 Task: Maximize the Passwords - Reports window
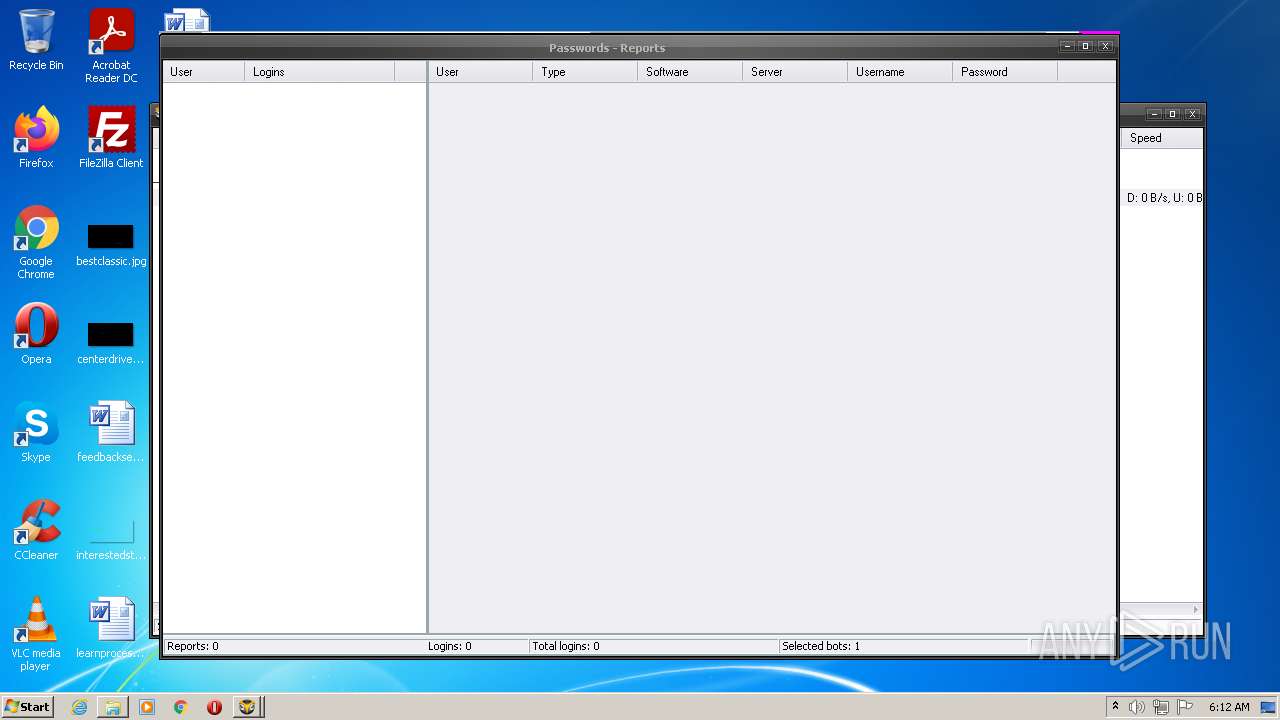[1086, 46]
